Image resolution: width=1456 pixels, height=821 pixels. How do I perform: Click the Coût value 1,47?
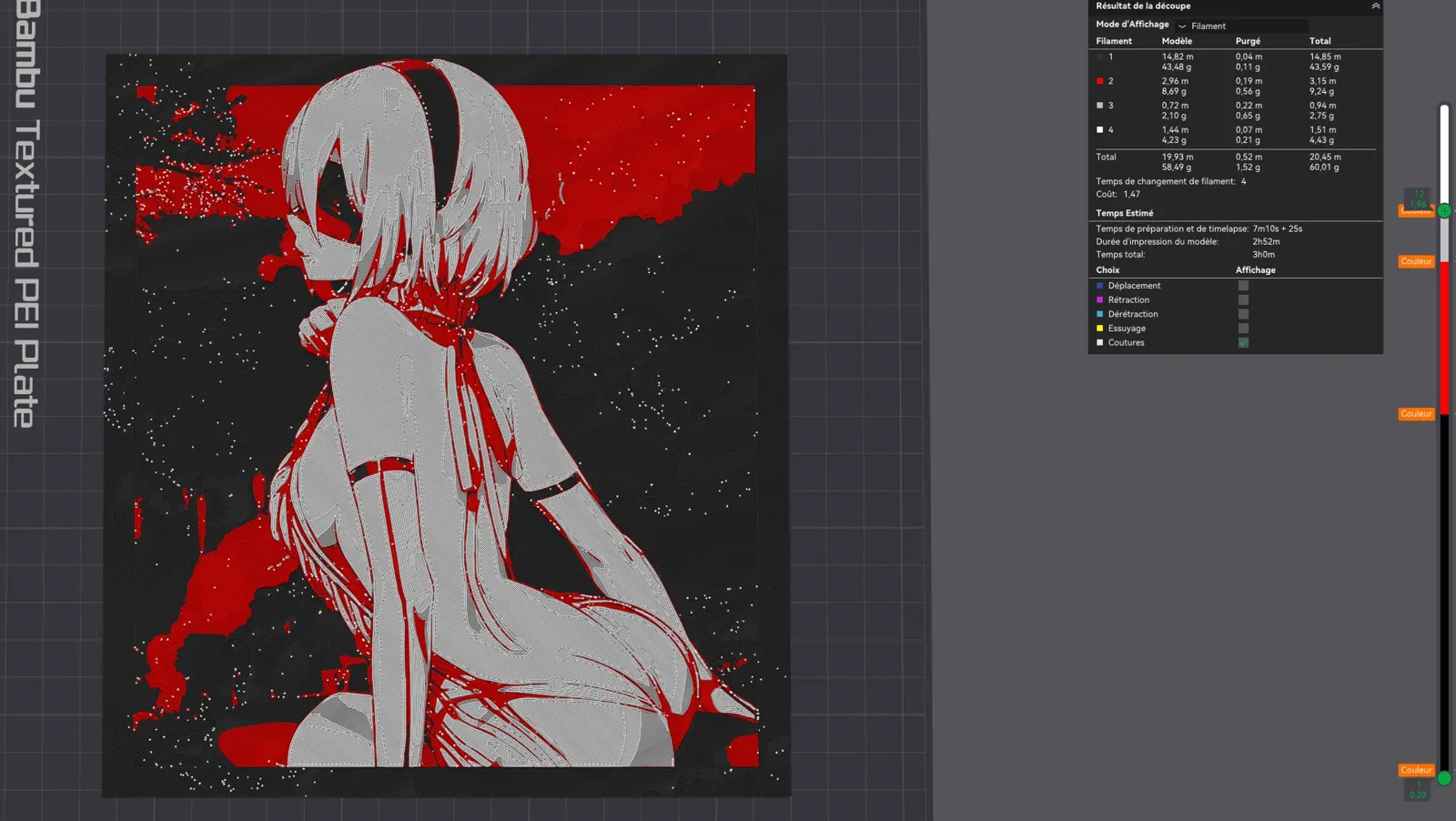(x=1131, y=194)
